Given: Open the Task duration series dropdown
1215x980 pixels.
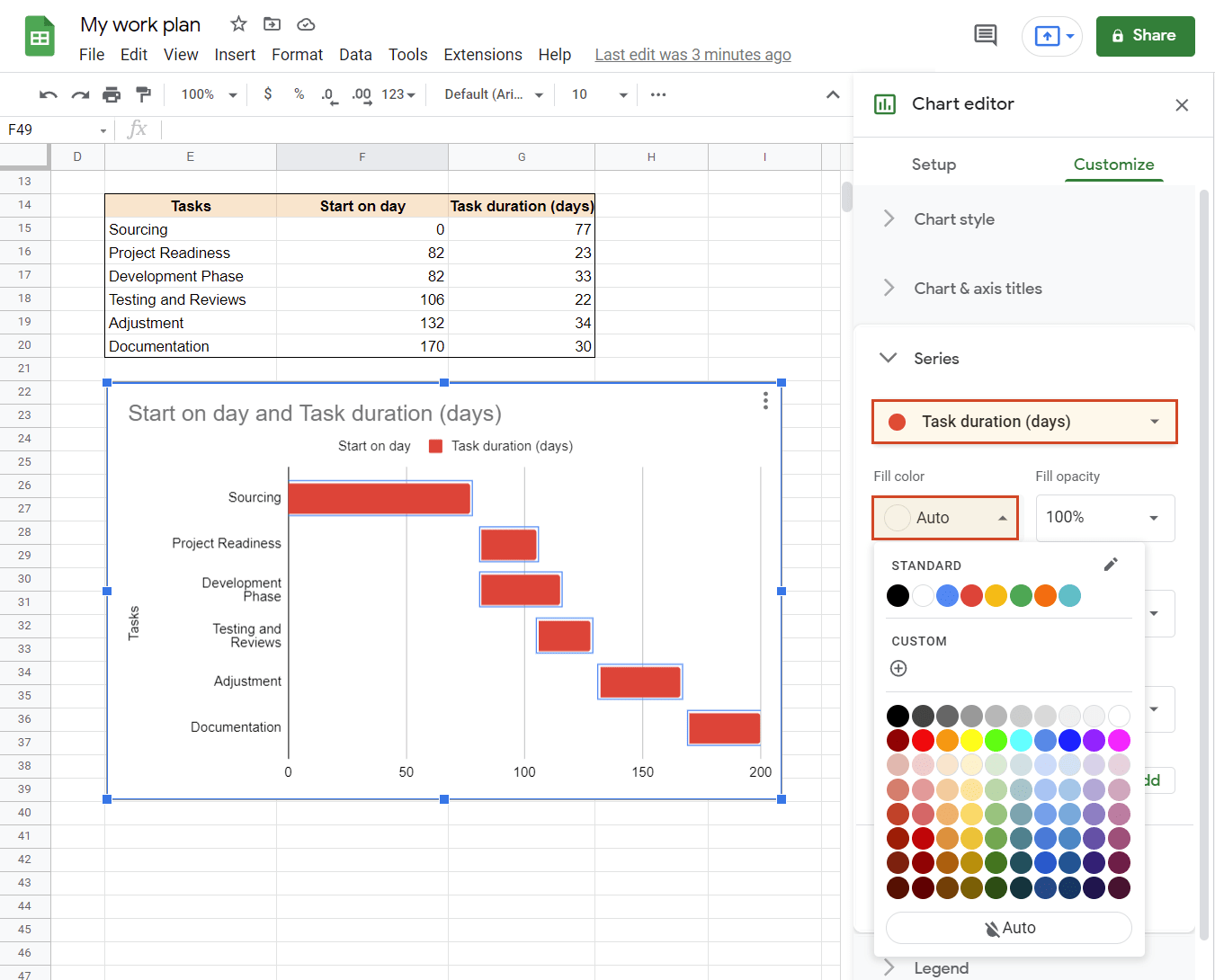Looking at the screenshot, I should 1024,422.
